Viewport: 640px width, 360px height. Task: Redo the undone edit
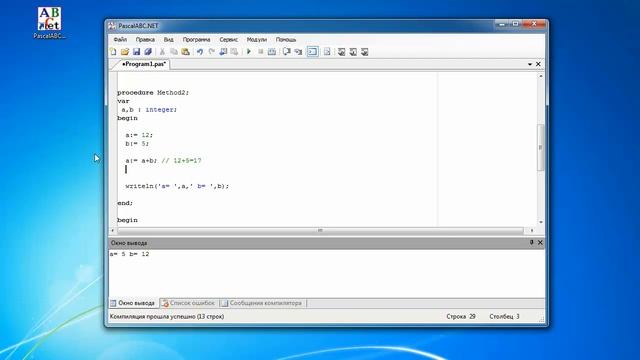pyautogui.click(x=211, y=51)
